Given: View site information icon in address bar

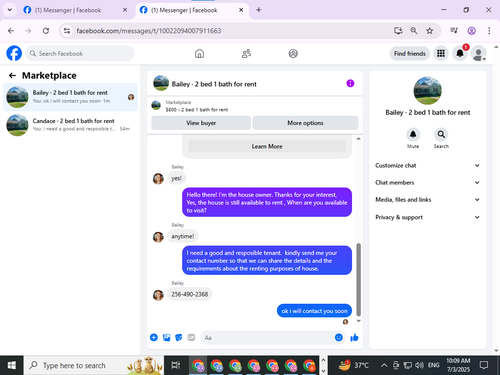Looking at the screenshot, I should [x=67, y=31].
